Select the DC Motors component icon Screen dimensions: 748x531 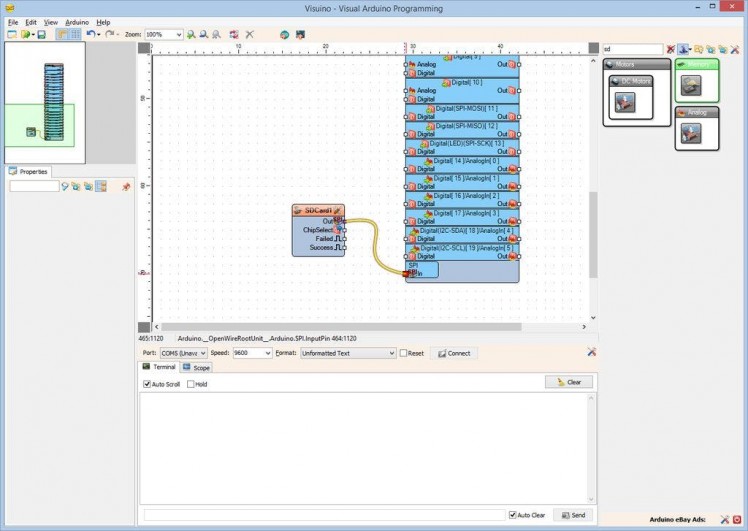point(625,102)
